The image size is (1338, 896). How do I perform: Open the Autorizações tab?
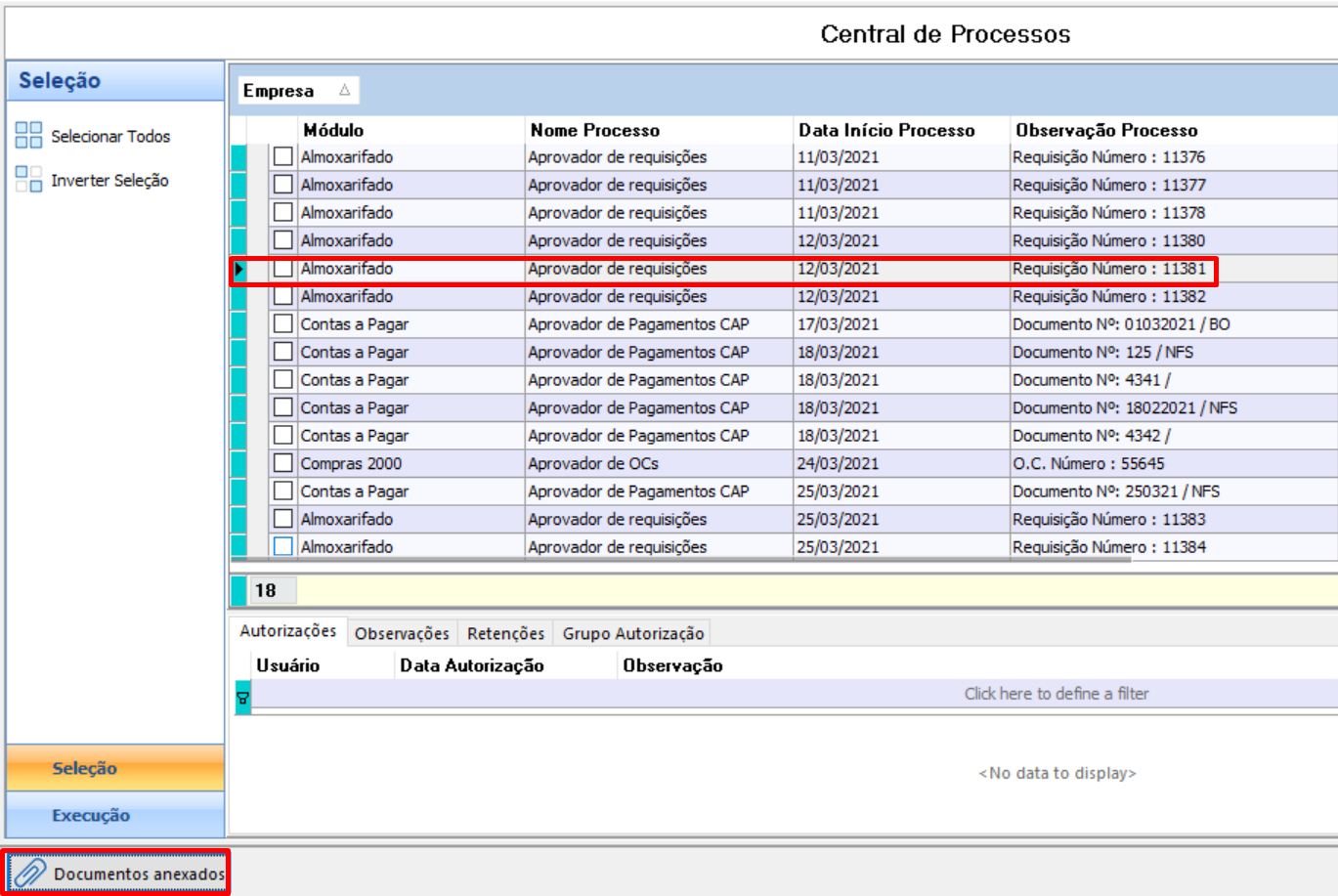pos(288,631)
